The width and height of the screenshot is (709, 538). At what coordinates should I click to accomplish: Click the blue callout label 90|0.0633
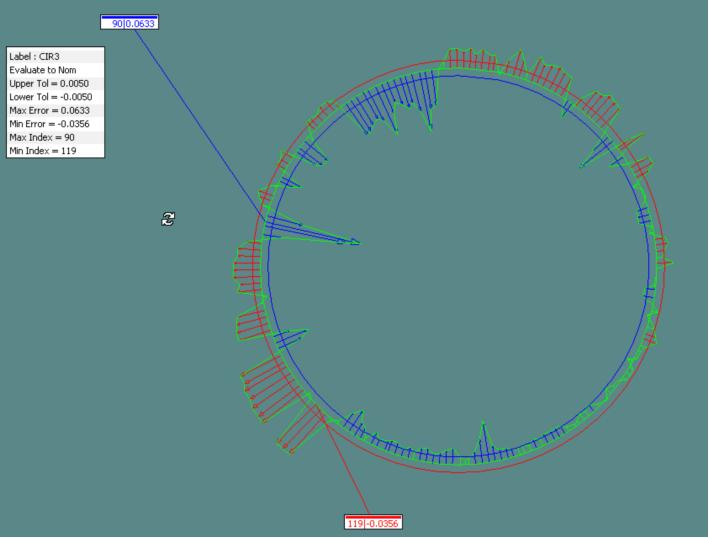(x=129, y=22)
